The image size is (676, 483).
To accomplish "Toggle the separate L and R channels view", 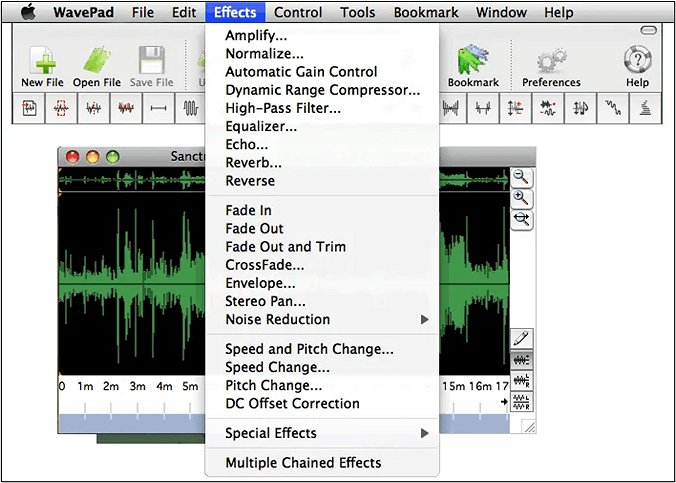I will (522, 401).
